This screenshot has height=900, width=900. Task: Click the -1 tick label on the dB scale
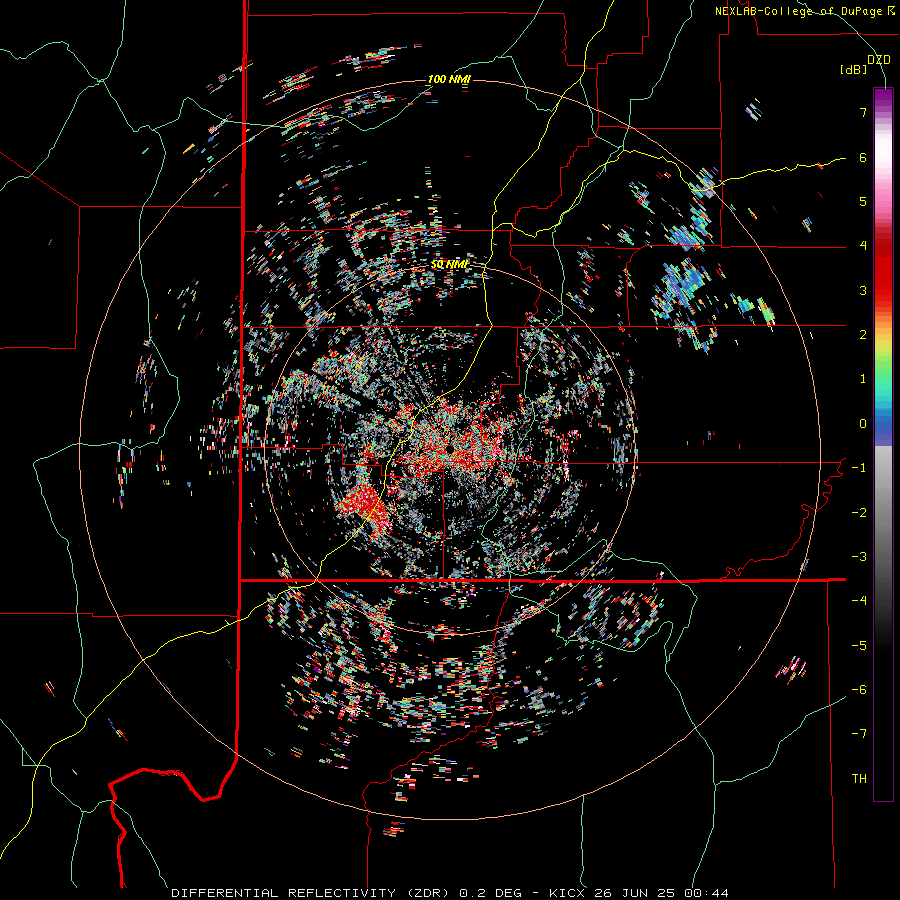(x=859, y=468)
